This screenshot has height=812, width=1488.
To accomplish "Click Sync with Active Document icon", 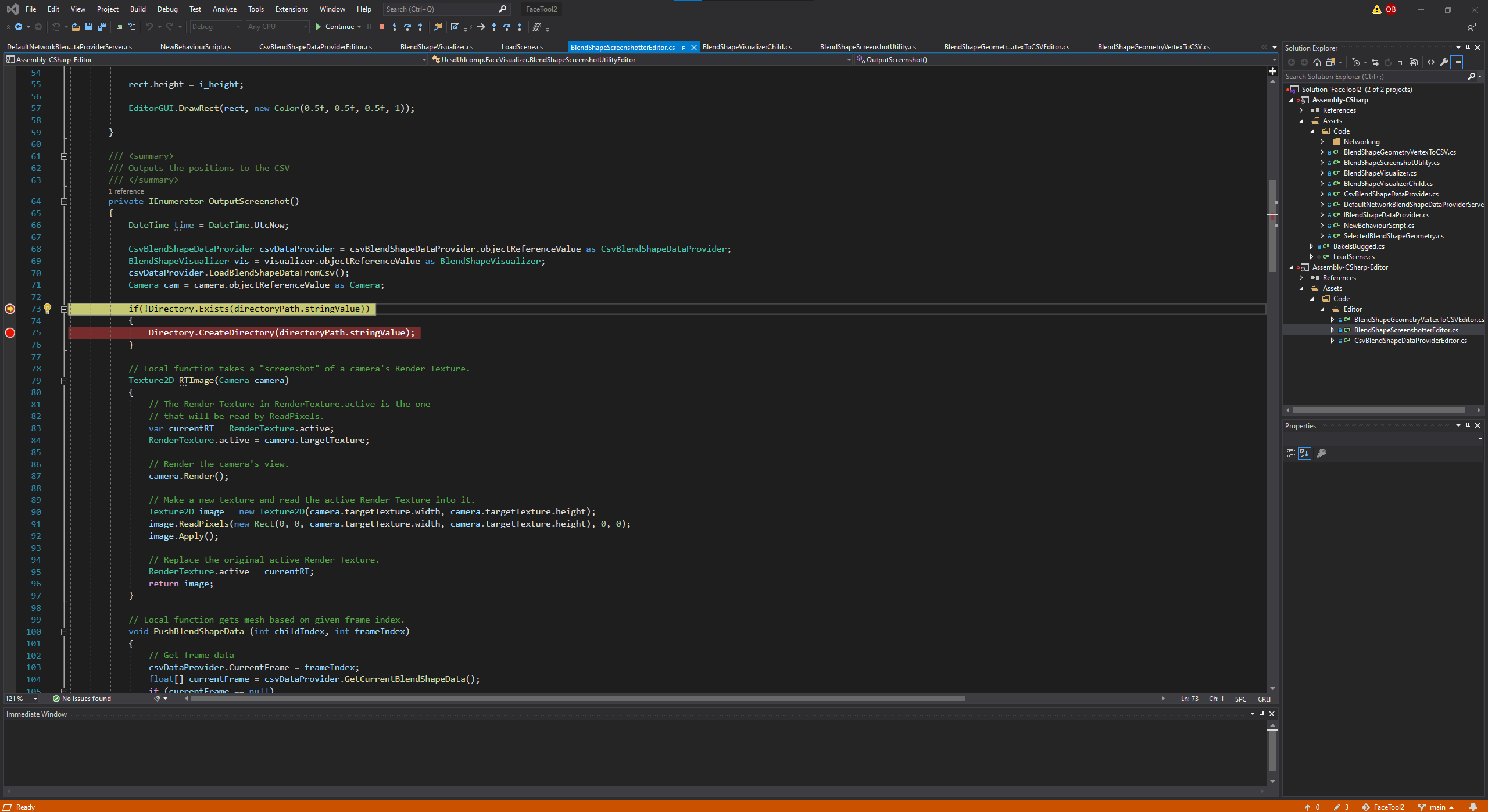I will (x=1375, y=62).
